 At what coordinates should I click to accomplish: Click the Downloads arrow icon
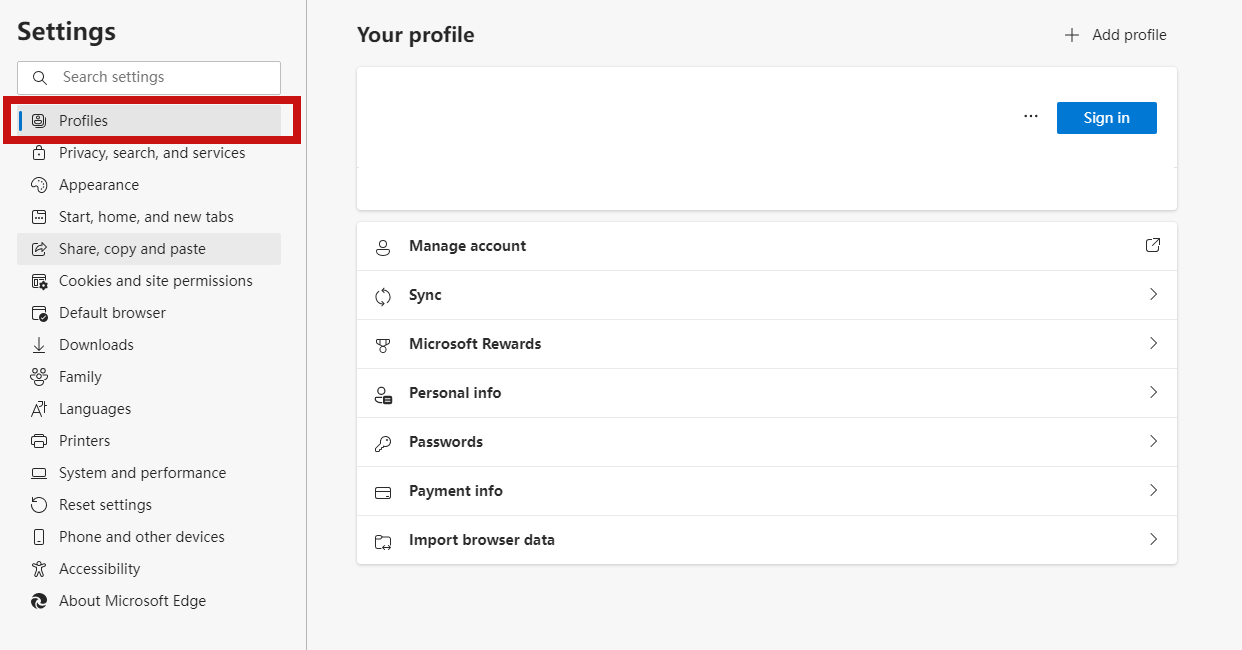coord(39,345)
